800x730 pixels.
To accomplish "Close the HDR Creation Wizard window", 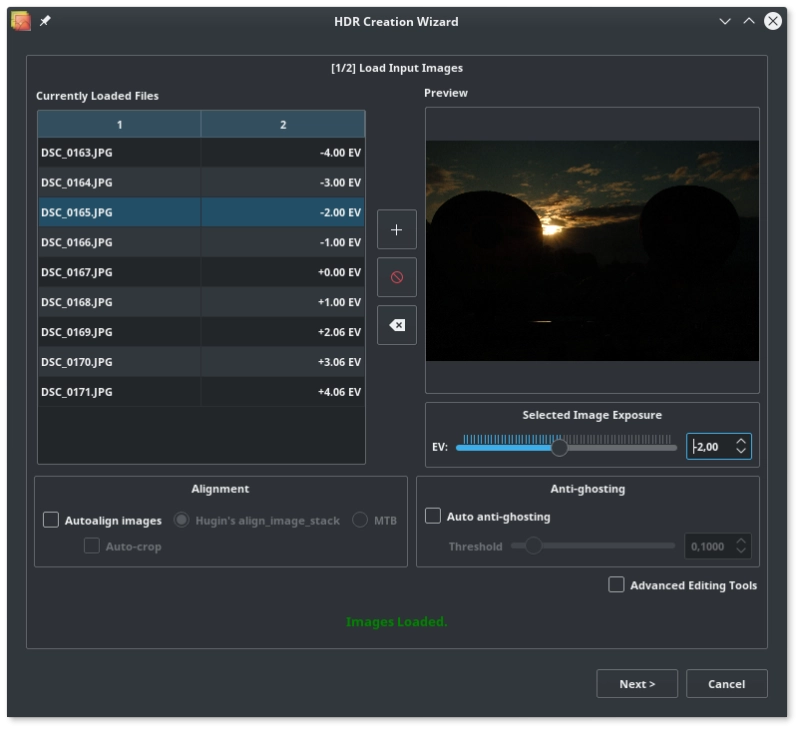I will pos(772,21).
